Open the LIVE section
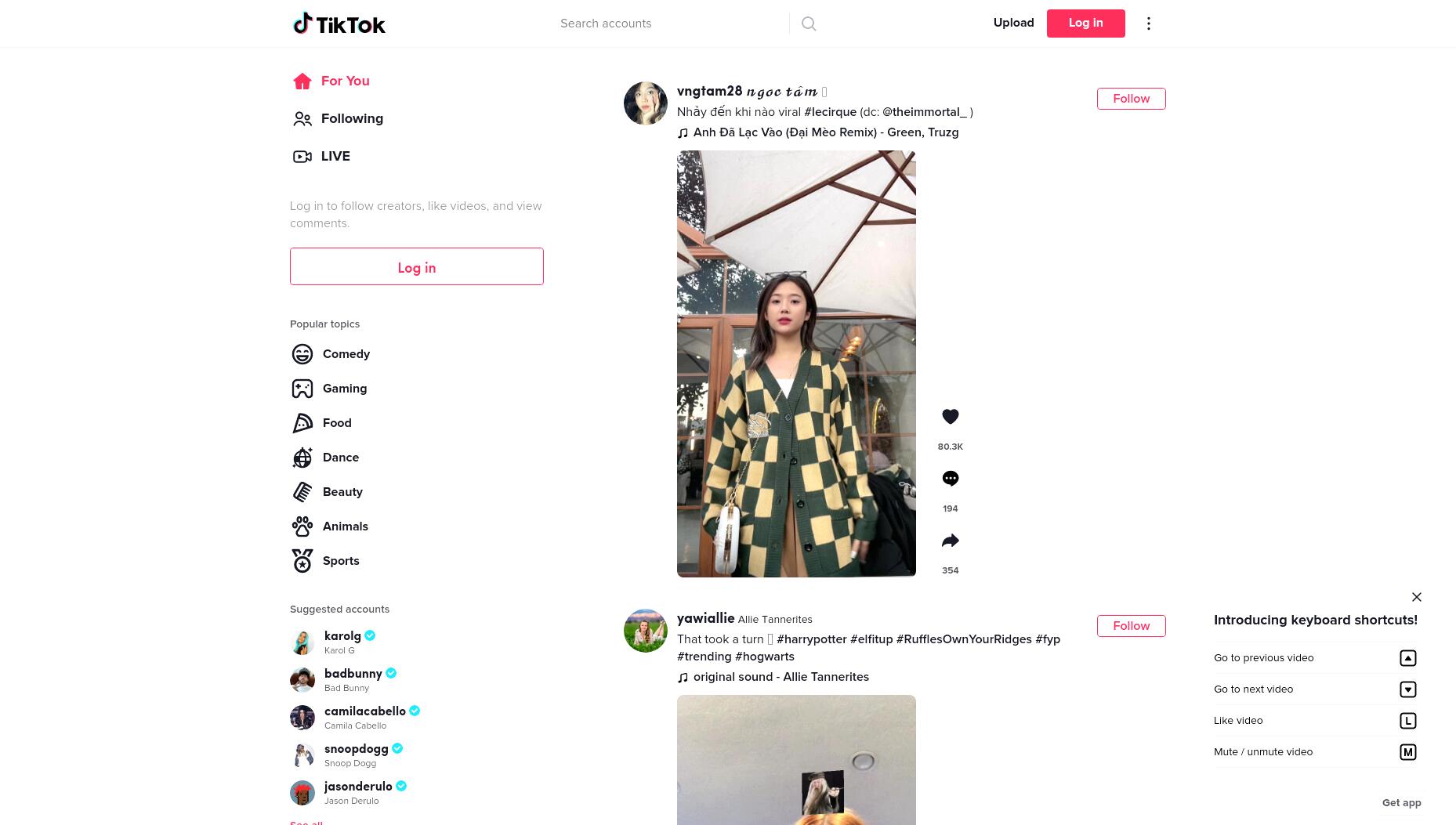This screenshot has height=825, width=1456. [321, 157]
